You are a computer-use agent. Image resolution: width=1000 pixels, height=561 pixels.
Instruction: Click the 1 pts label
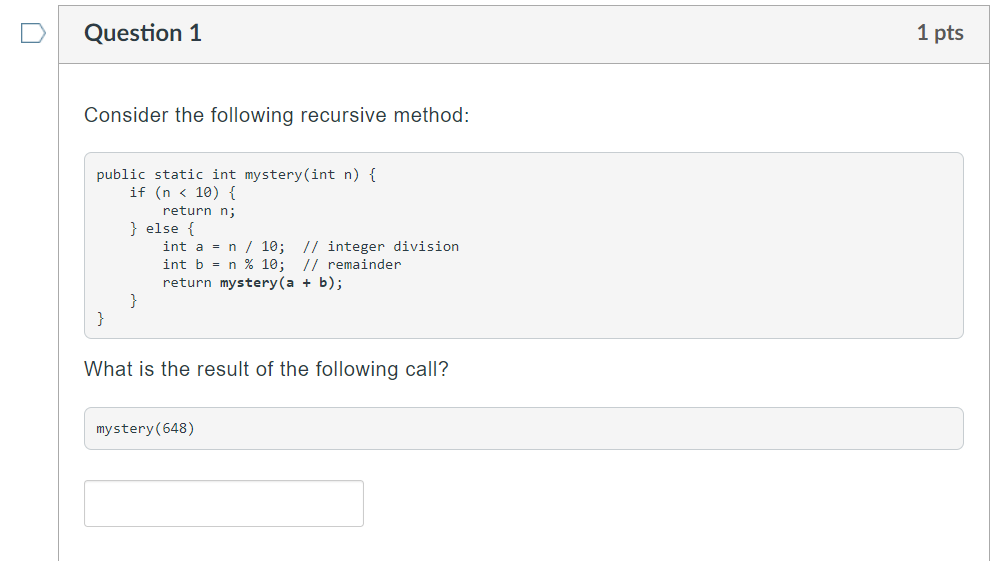[x=940, y=33]
